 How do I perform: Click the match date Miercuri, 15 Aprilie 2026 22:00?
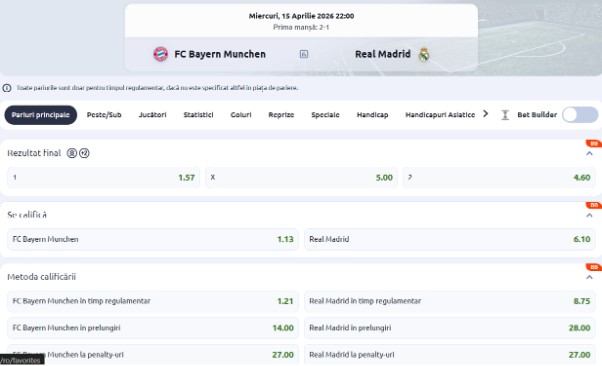tap(301, 16)
